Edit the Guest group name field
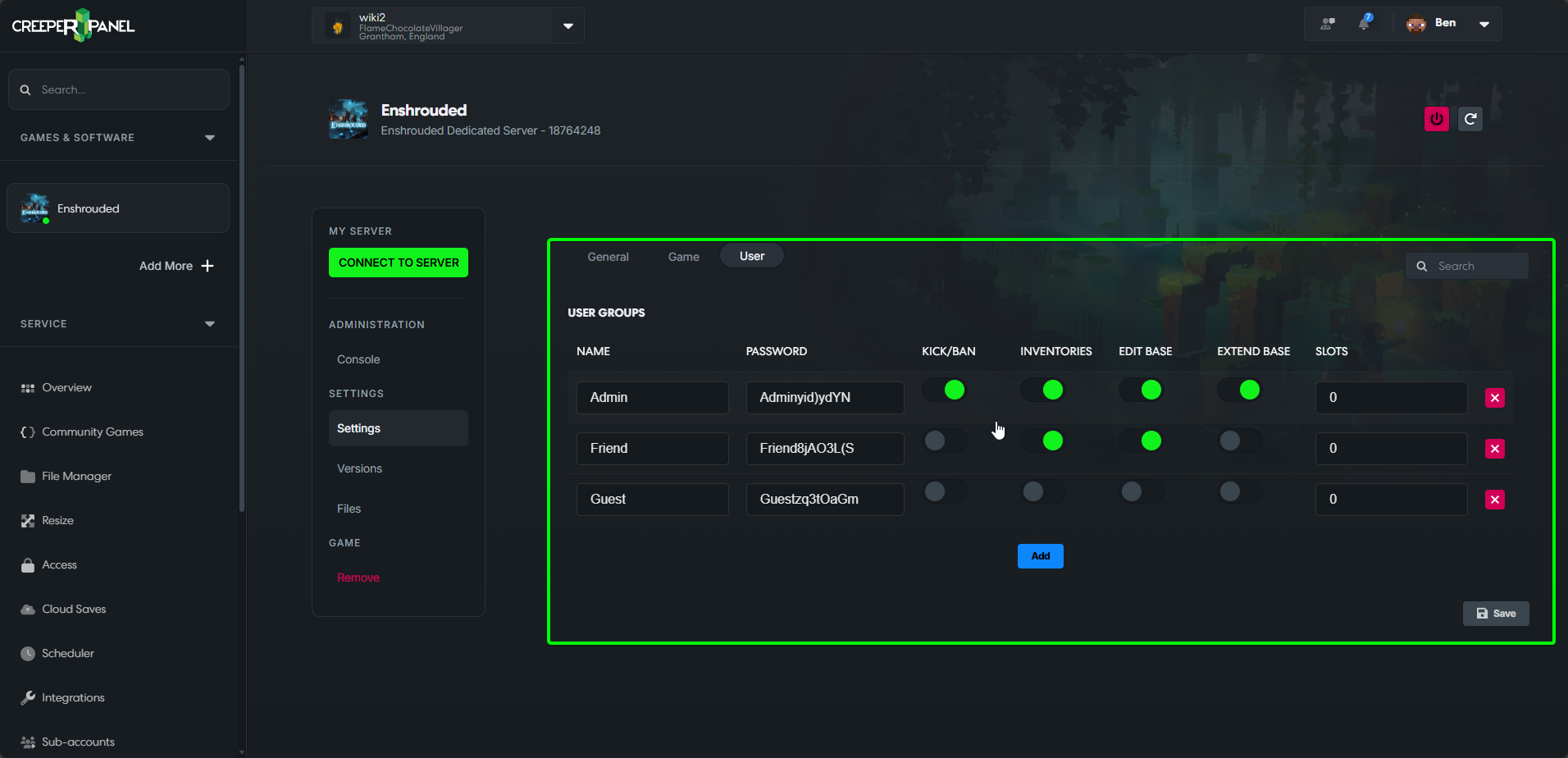The image size is (1568, 758). [653, 500]
